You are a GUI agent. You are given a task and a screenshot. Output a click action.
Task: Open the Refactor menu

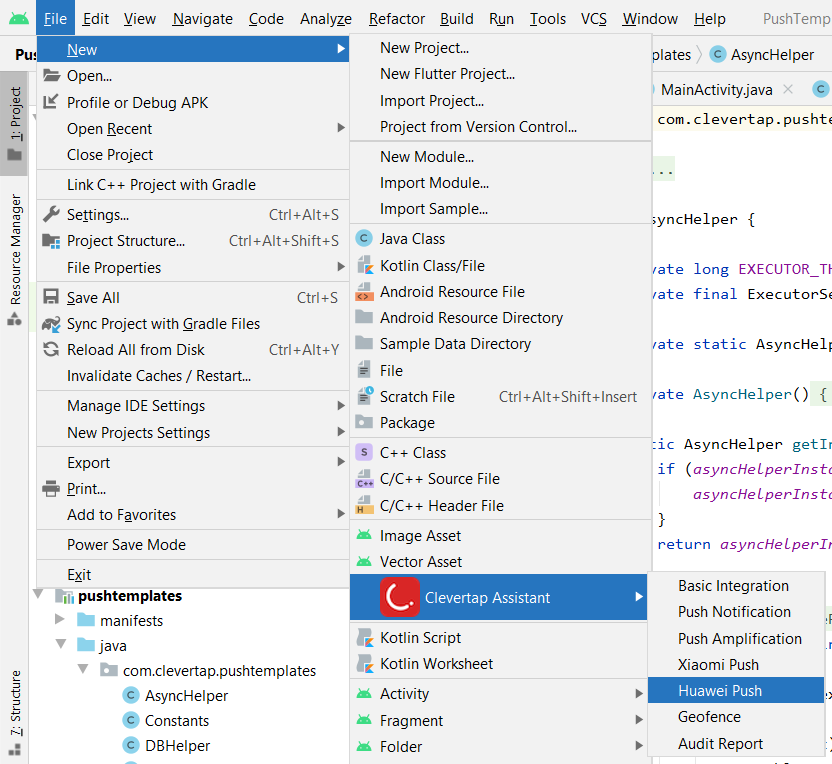pyautogui.click(x=397, y=19)
